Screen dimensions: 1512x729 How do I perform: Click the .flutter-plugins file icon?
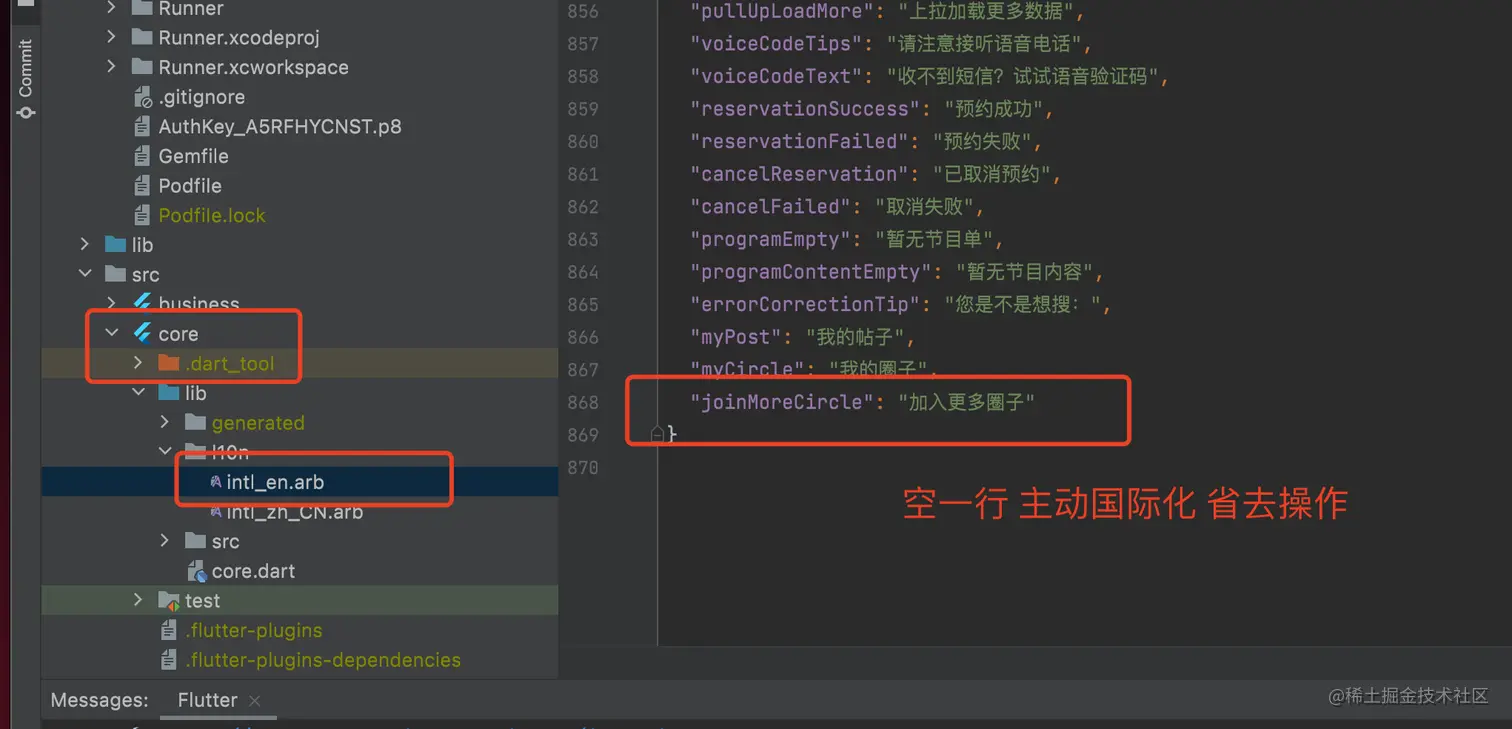[x=169, y=630]
